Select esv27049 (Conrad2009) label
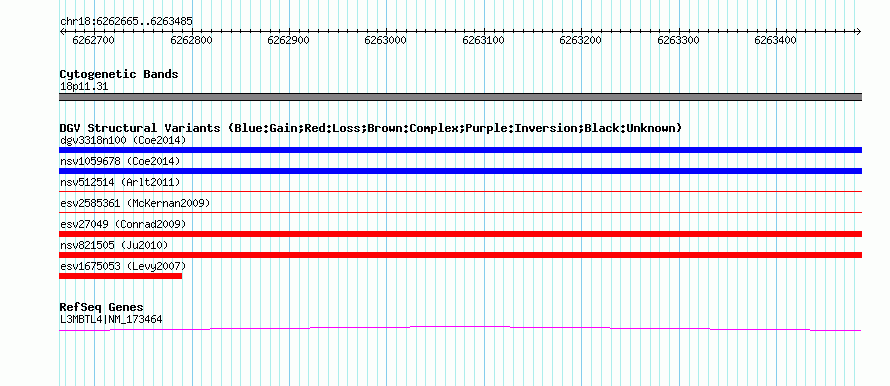This screenshot has width=890, height=386. pyautogui.click(x=123, y=224)
